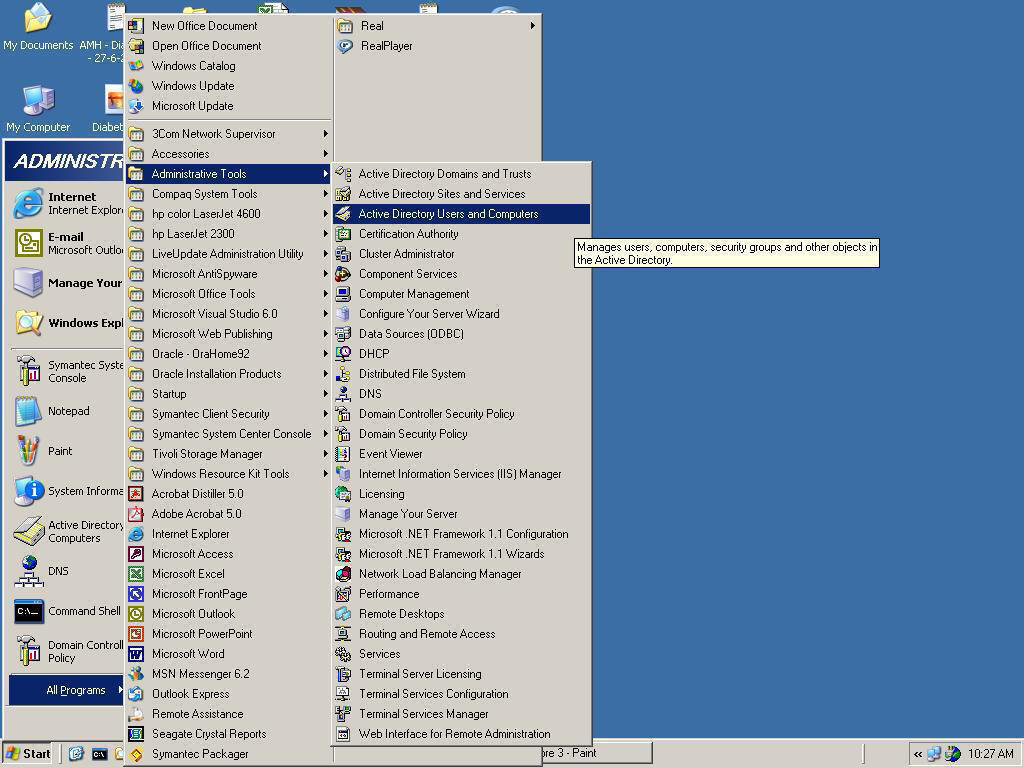Switch to the Paint window on taskbar

point(596,753)
